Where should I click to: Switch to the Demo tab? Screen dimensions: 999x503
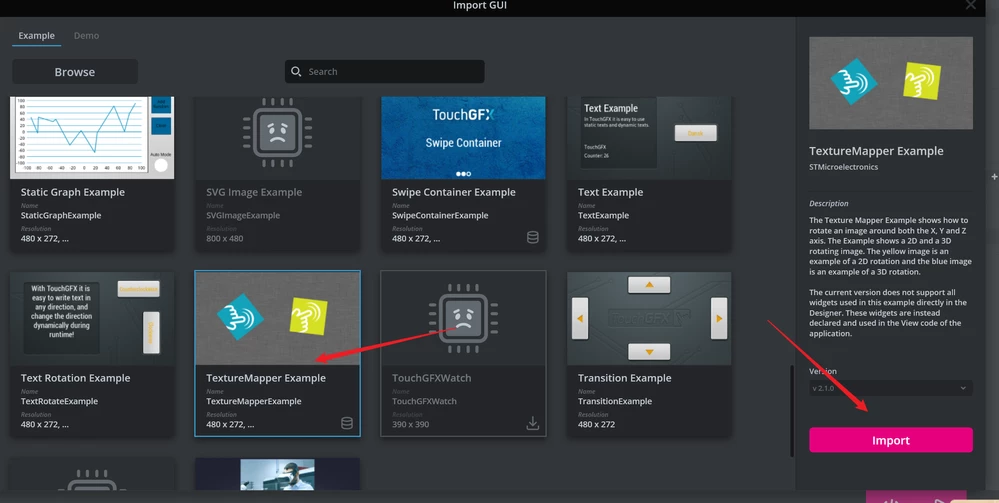(86, 36)
